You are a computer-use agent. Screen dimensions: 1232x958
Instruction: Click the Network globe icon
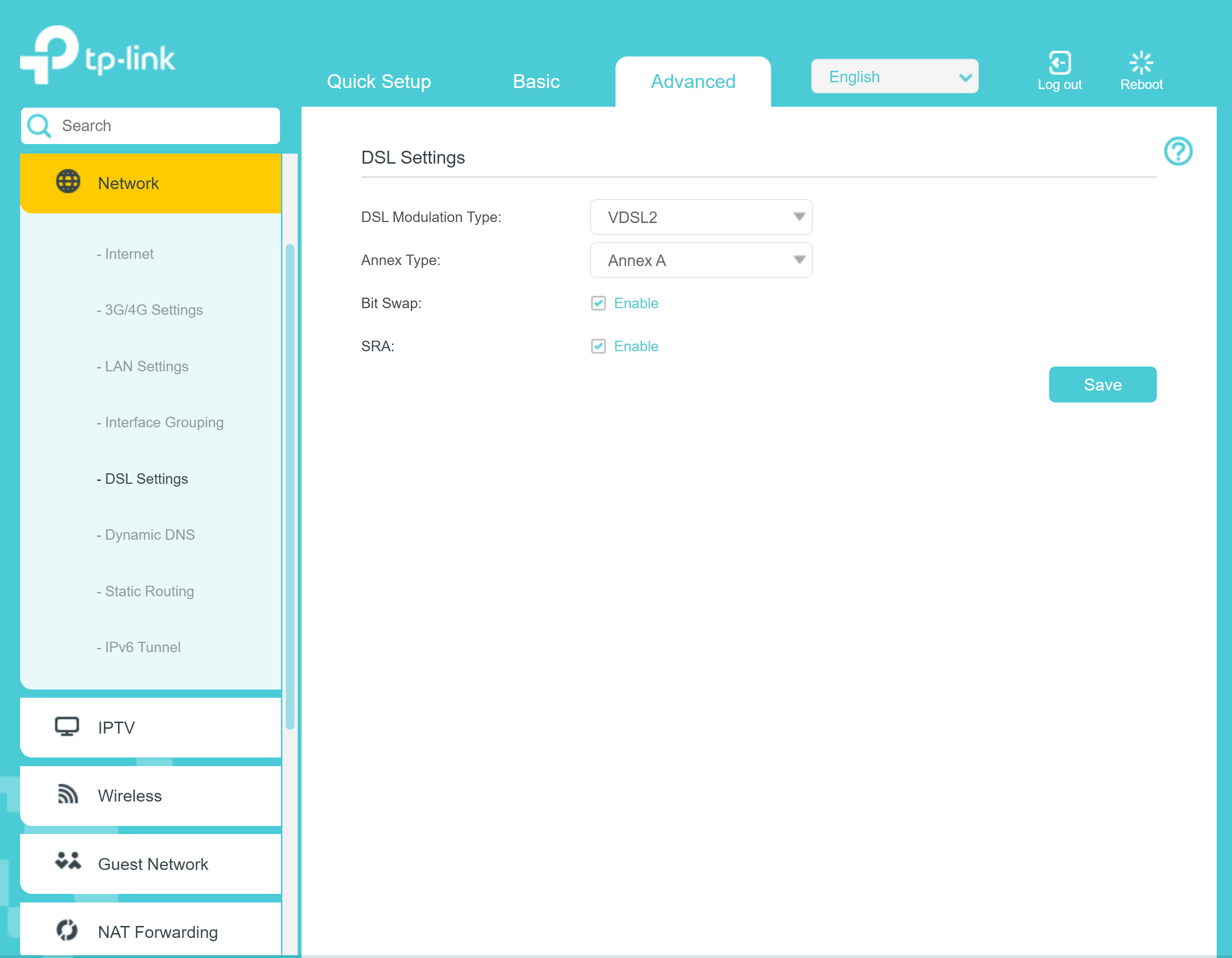(x=68, y=181)
